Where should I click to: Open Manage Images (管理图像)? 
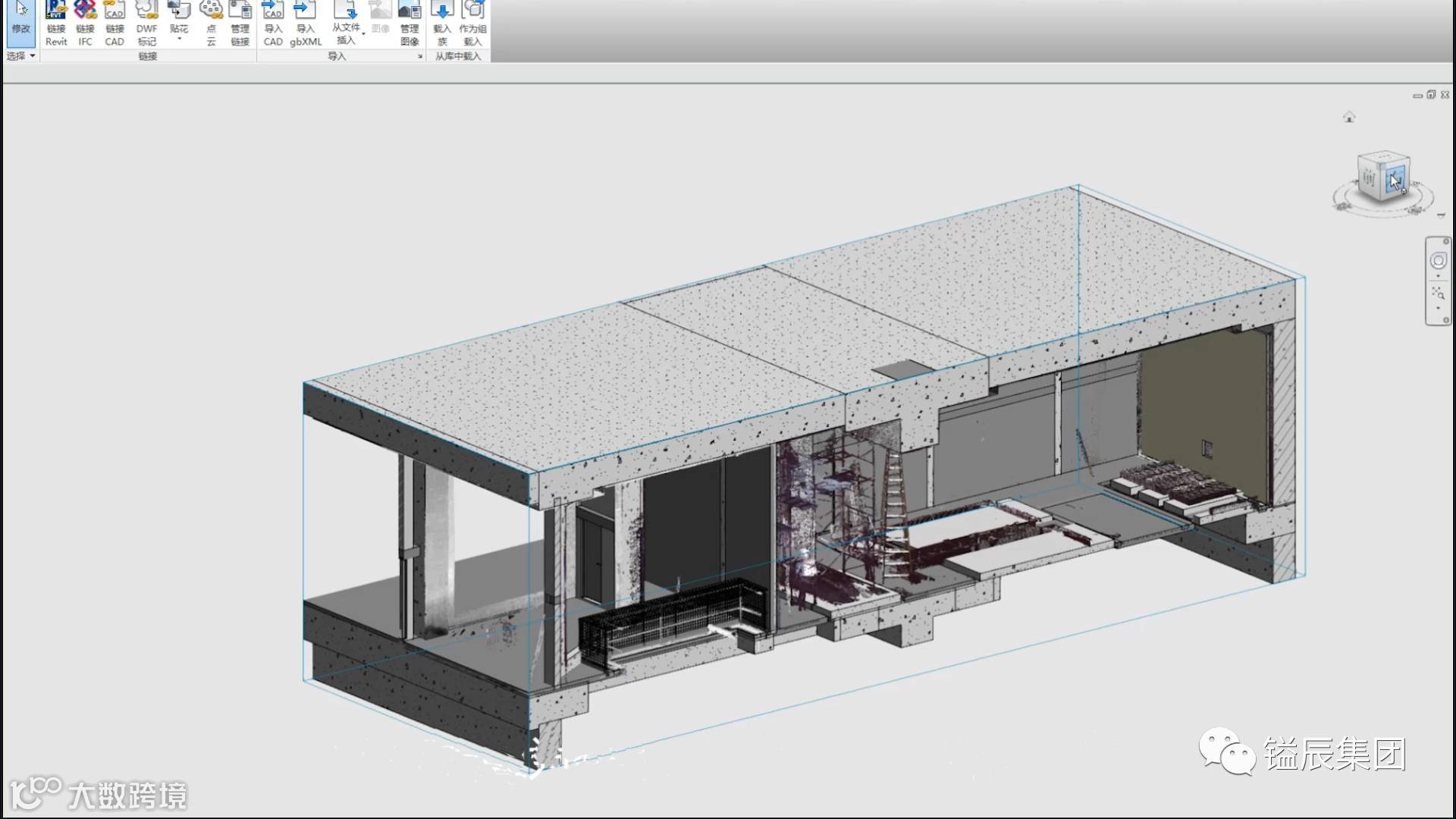pos(409,23)
